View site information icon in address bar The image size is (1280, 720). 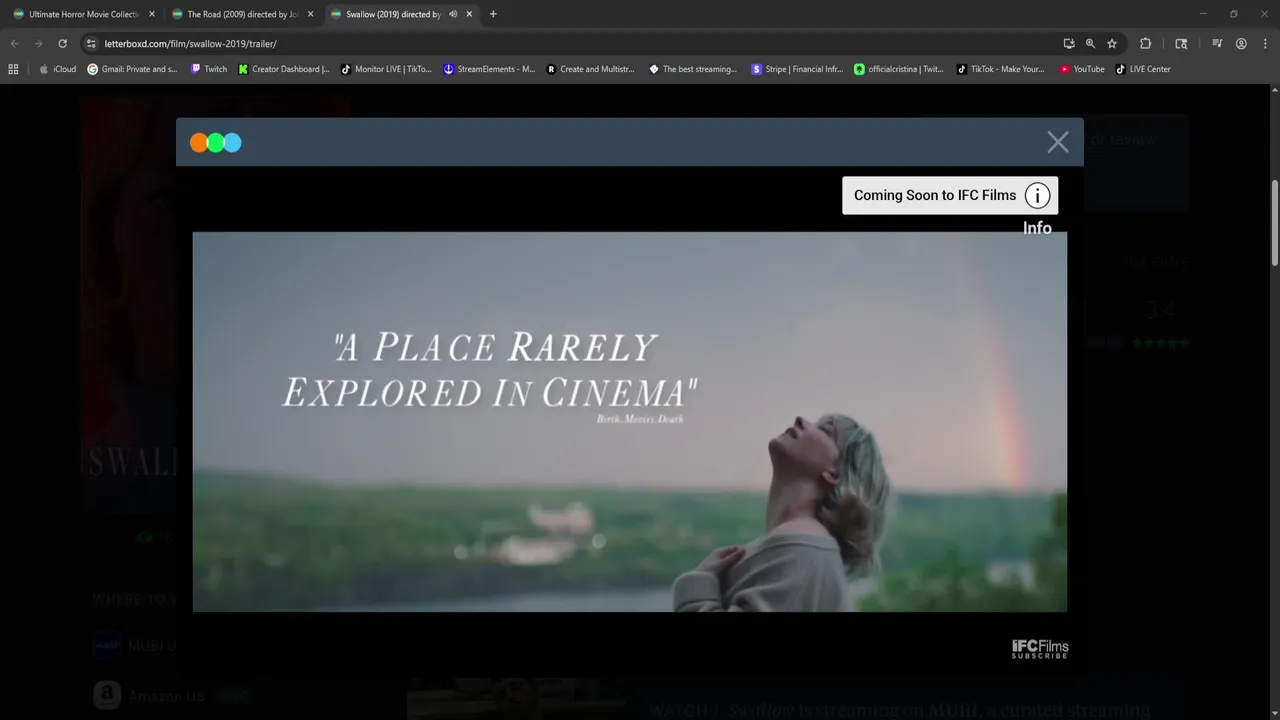[x=91, y=44]
